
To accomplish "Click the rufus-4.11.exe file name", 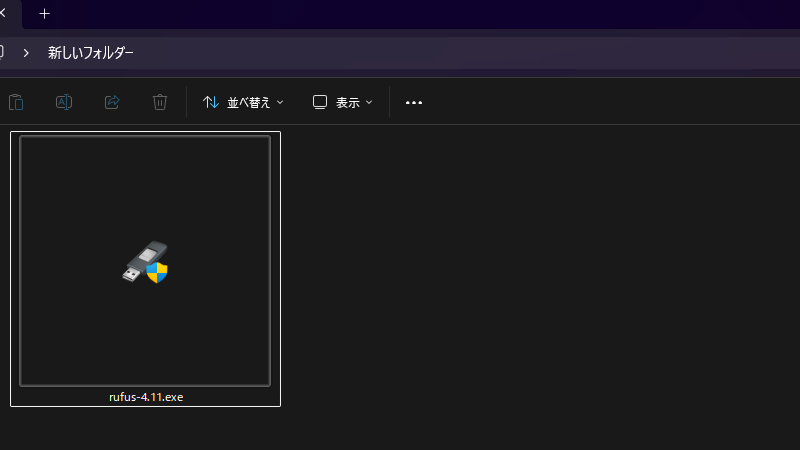I will pyautogui.click(x=146, y=397).
